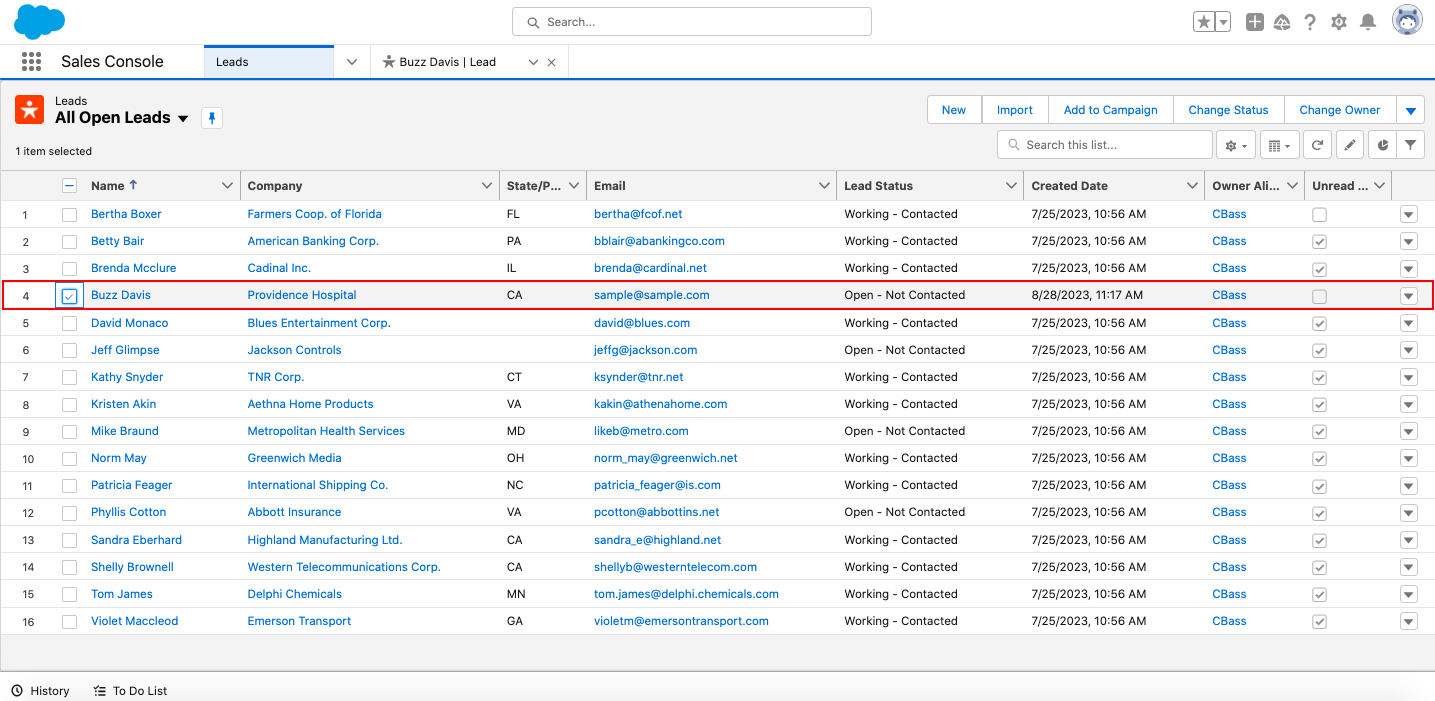Open the filters funnel icon
Screen dimensions: 1435x701
tap(1410, 145)
